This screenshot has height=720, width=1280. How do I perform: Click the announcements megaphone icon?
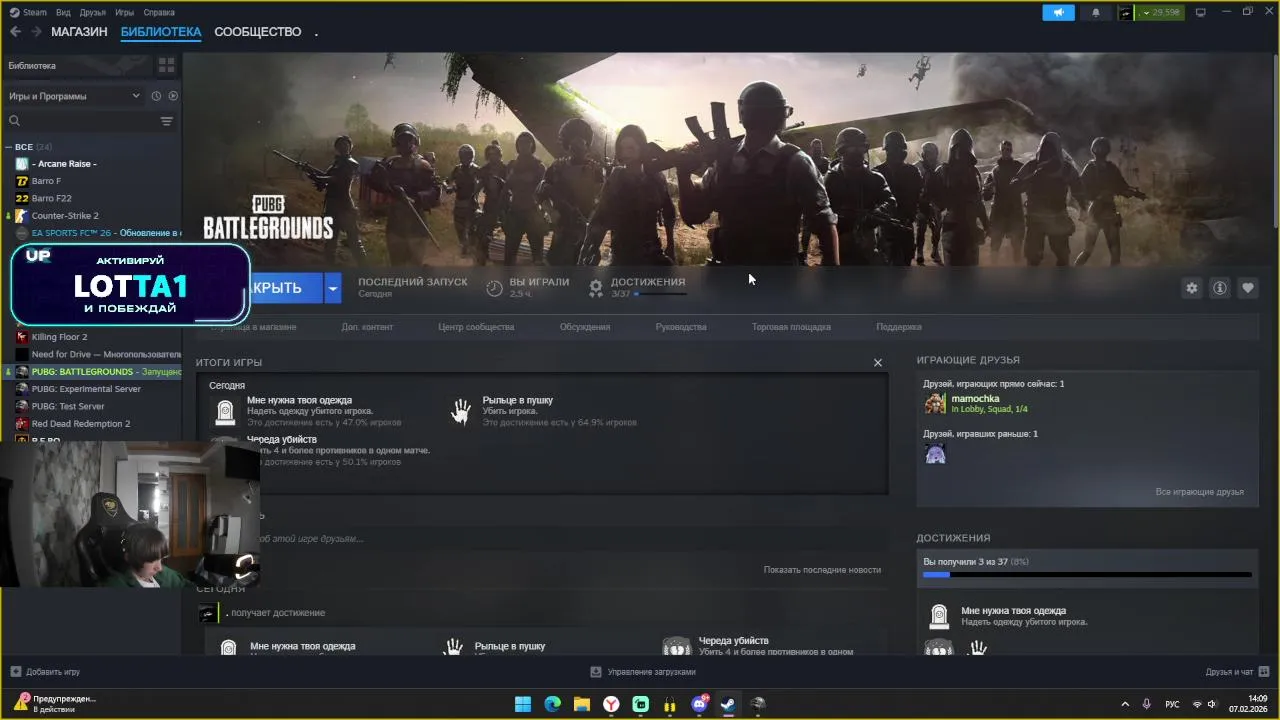coord(1058,13)
